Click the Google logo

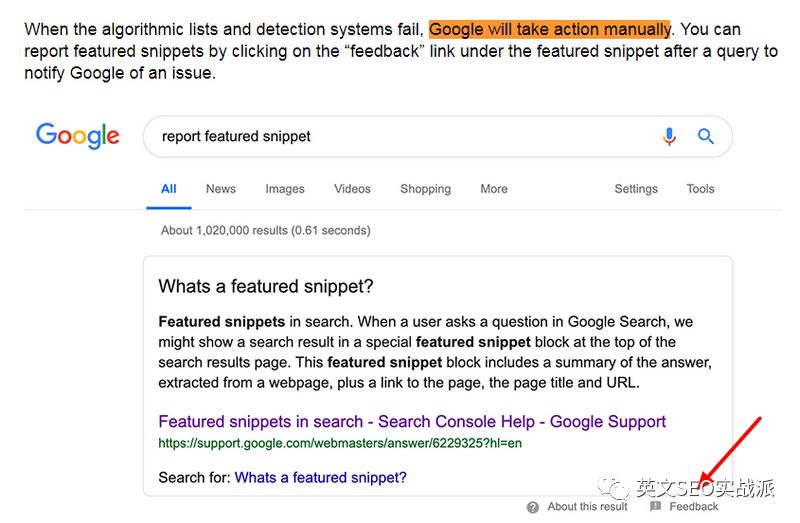click(x=78, y=136)
